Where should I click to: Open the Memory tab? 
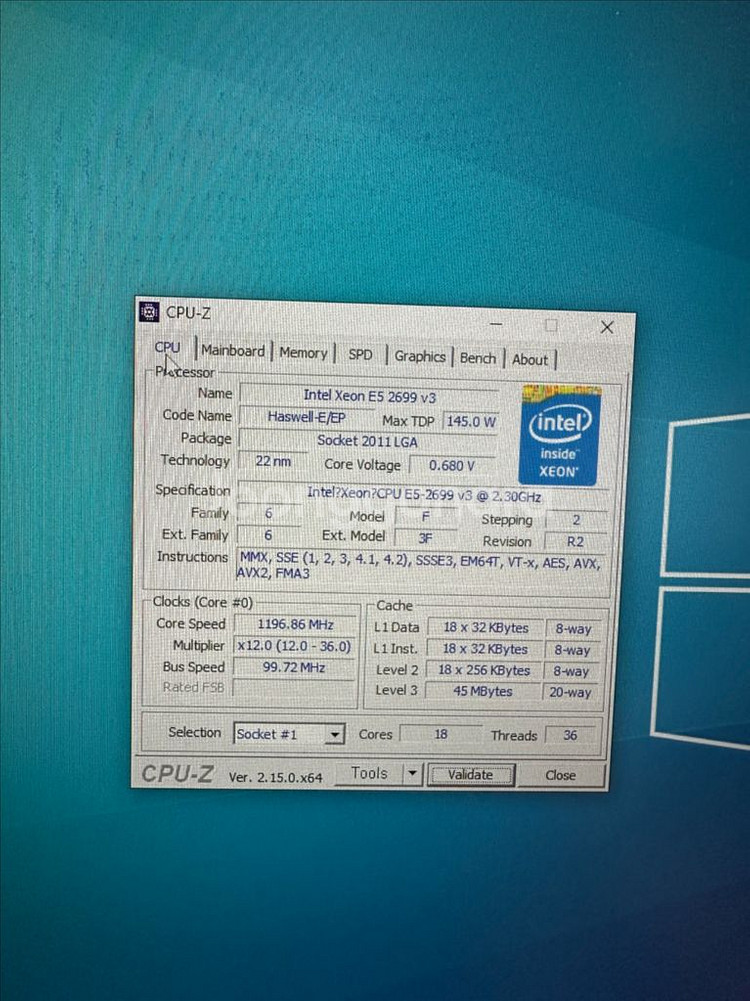click(303, 353)
